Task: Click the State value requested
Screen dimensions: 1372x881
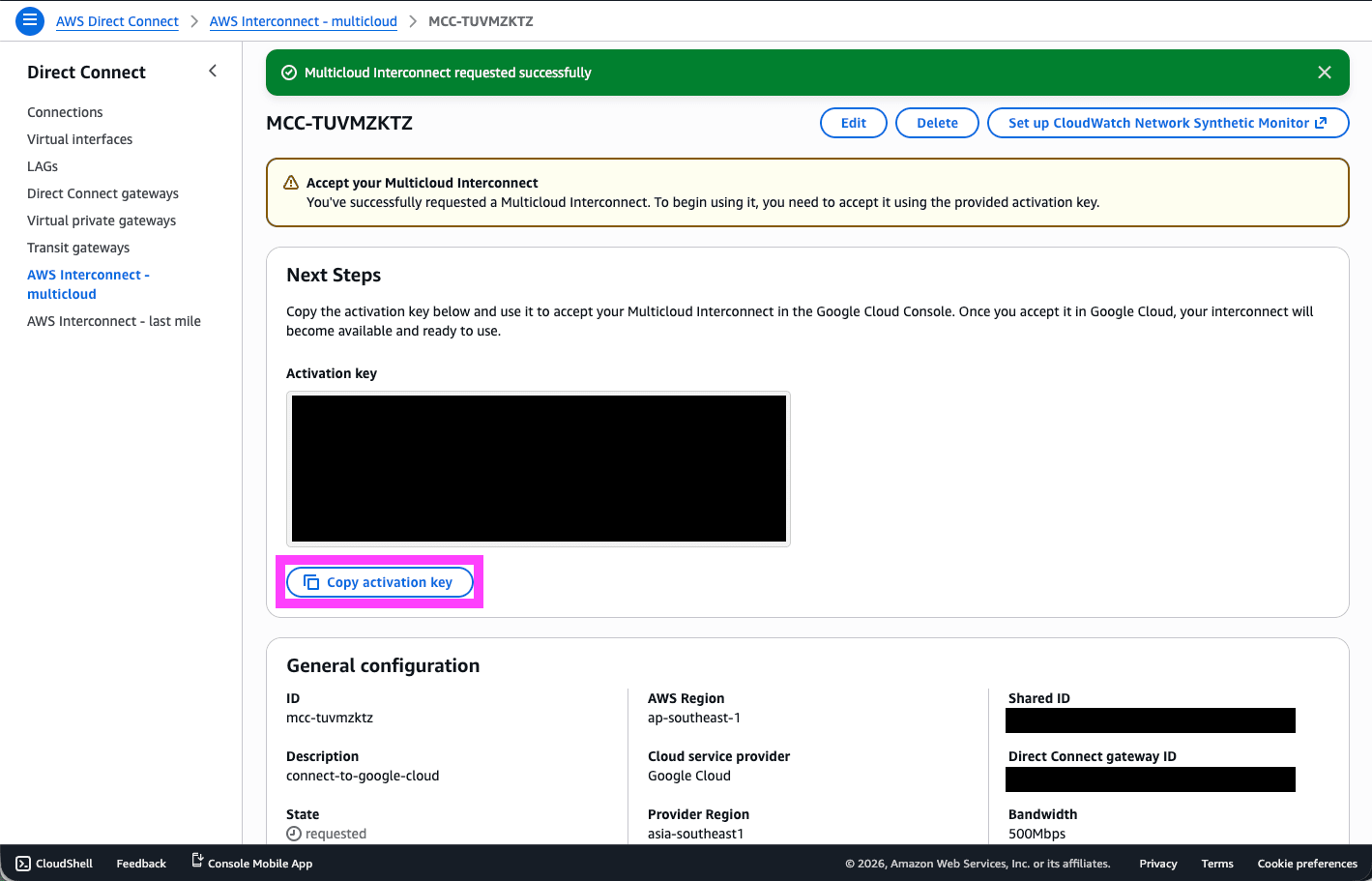Action: (336, 834)
